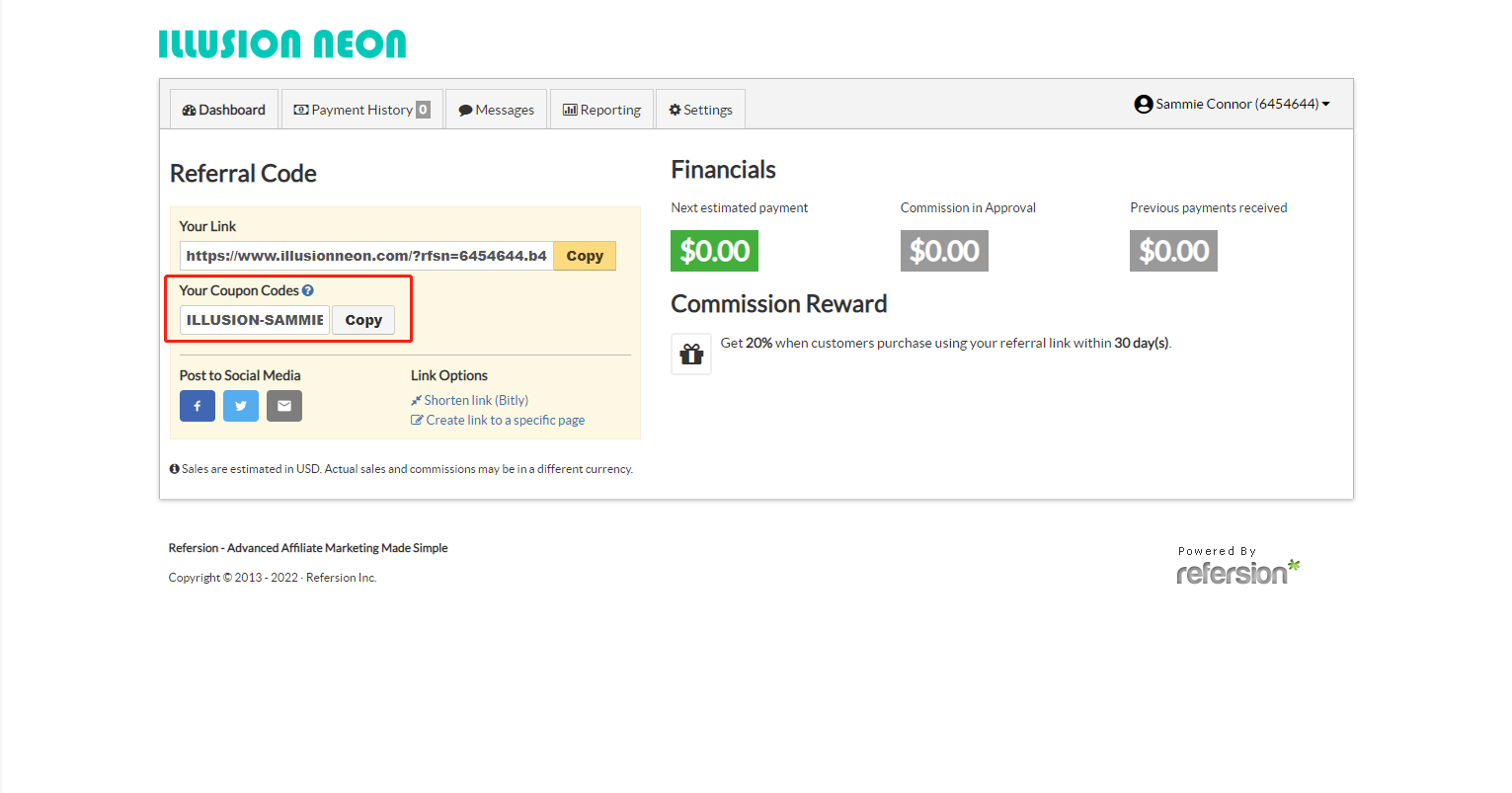Screen dimensions: 1512x793
Task: Go to the Messages tab
Action: click(496, 110)
